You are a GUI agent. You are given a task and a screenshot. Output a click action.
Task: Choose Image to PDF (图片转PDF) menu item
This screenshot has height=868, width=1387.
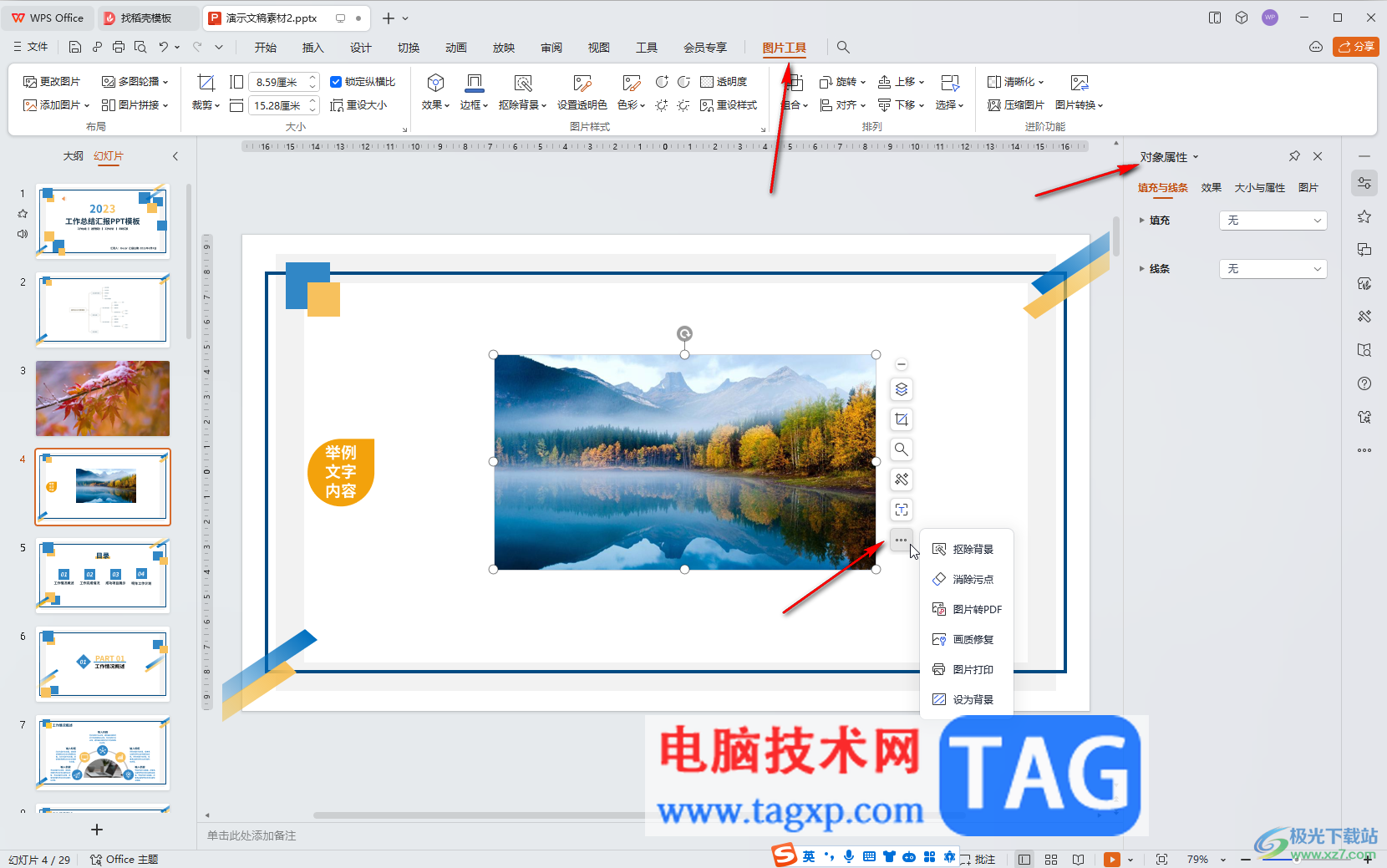[967, 609]
